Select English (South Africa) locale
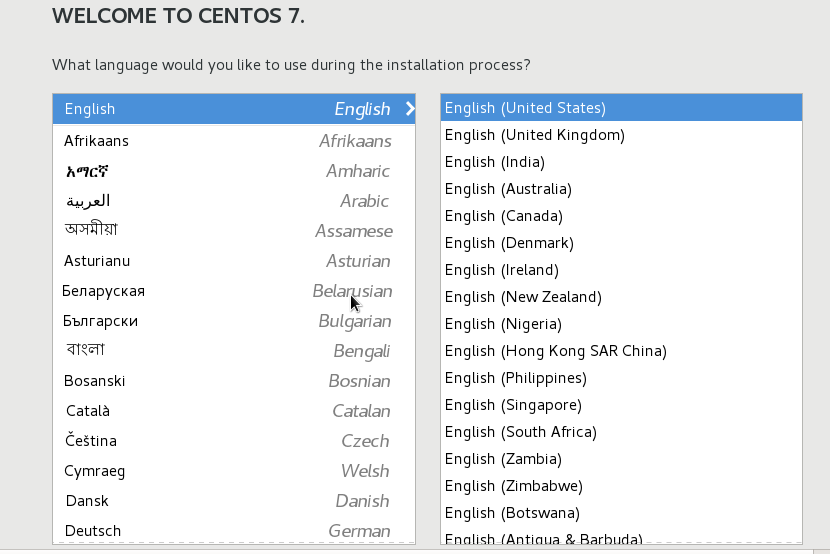This screenshot has width=830, height=554. pyautogui.click(x=621, y=432)
